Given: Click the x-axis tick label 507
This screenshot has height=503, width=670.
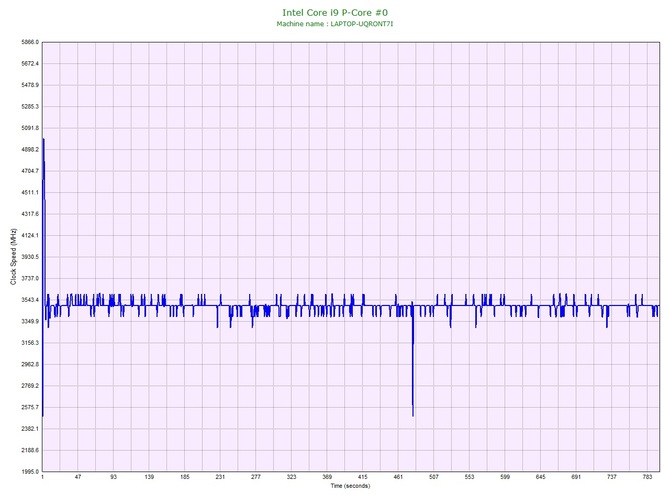Looking at the screenshot, I should click(434, 477).
